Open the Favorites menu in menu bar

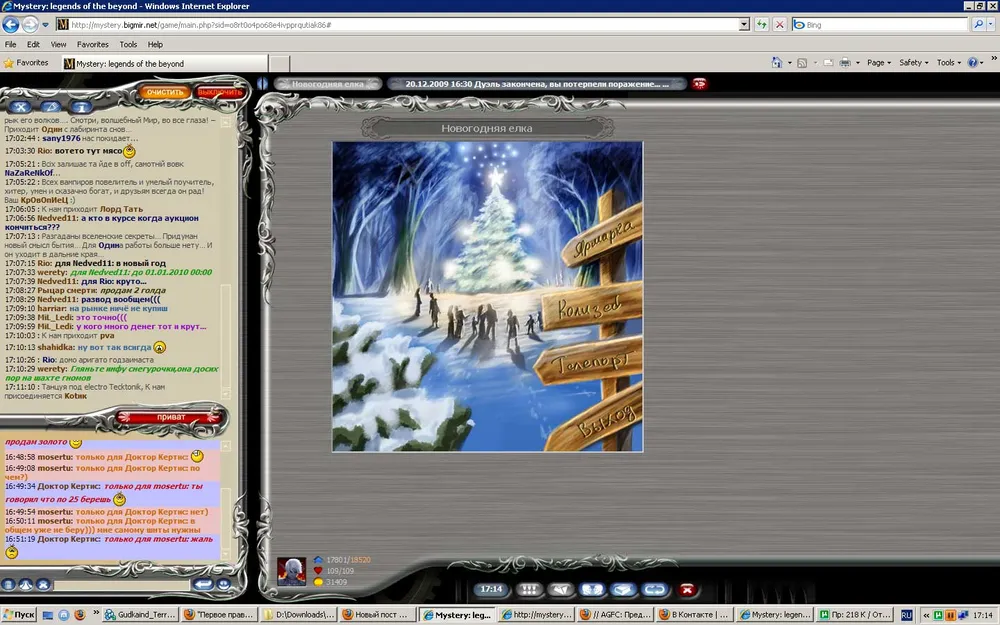coord(92,44)
